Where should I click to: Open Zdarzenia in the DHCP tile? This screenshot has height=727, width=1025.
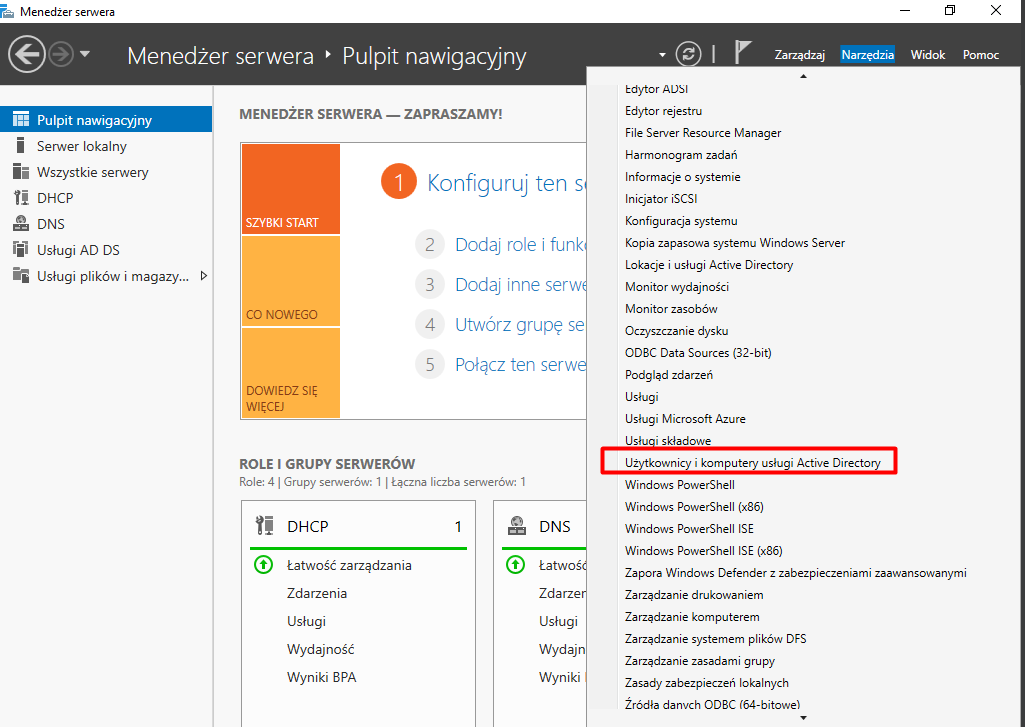tap(317, 593)
